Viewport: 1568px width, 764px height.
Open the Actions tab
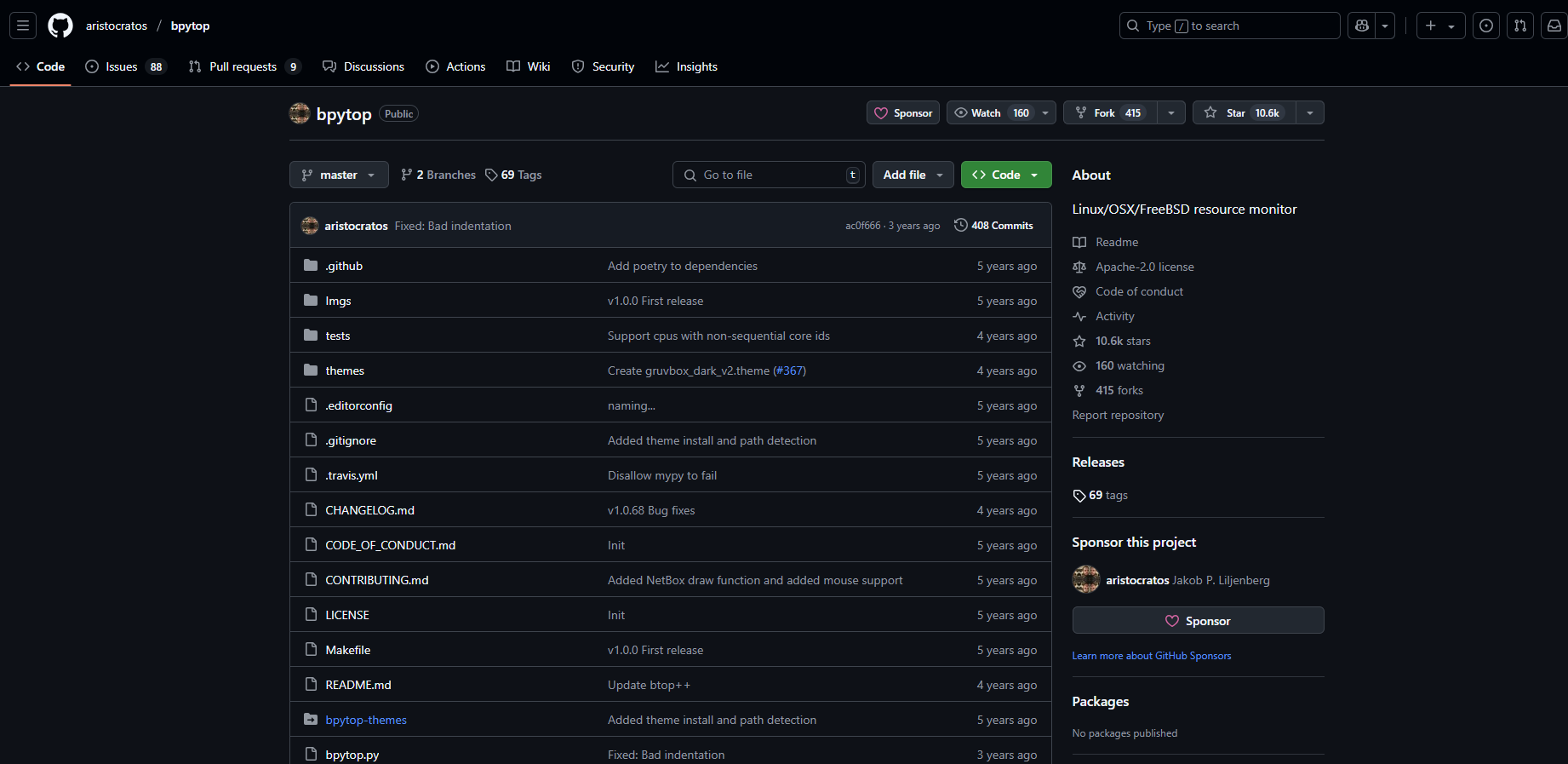(x=455, y=66)
